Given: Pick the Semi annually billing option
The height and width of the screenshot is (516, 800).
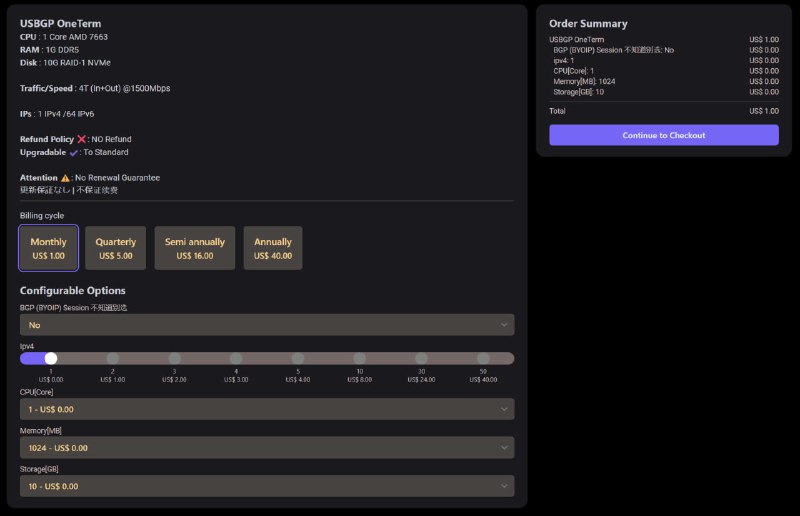Looking at the screenshot, I should (195, 248).
